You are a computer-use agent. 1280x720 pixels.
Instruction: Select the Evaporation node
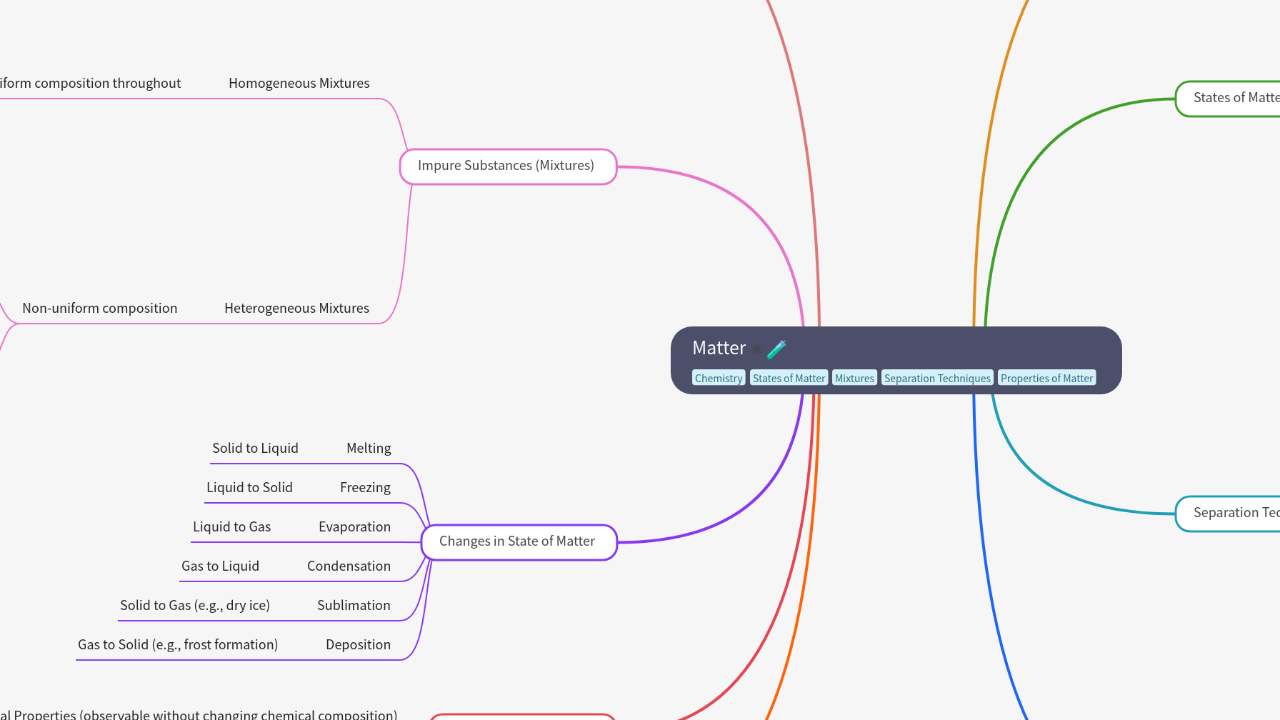coord(355,526)
